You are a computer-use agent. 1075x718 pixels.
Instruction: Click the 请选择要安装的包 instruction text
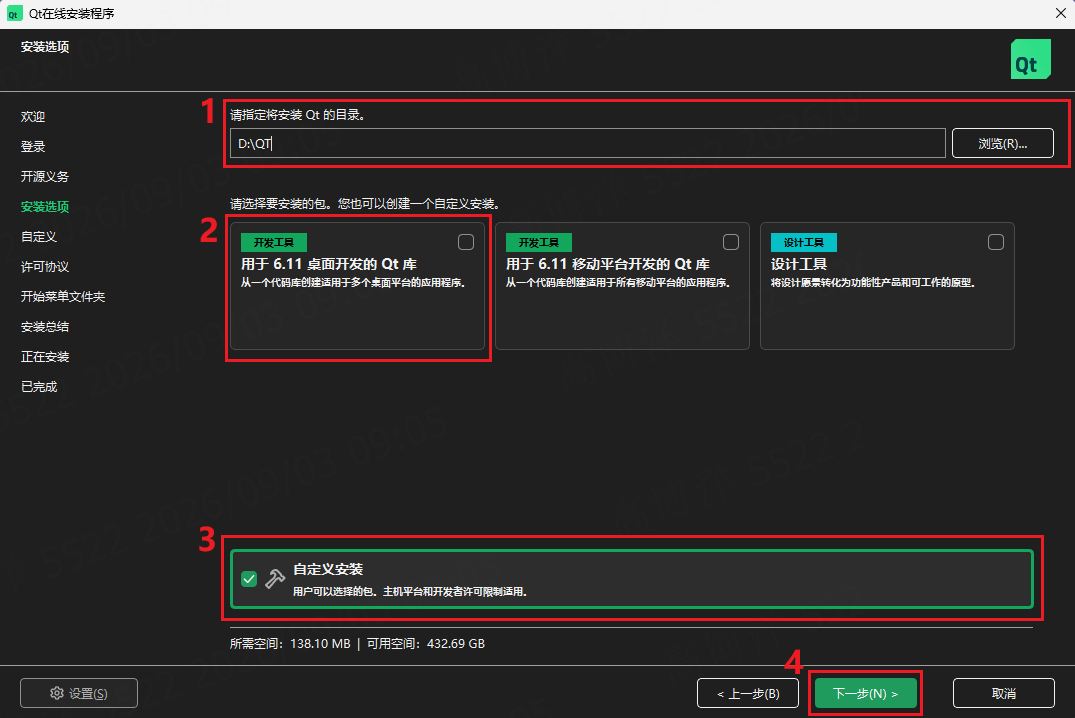pyautogui.click(x=365, y=204)
